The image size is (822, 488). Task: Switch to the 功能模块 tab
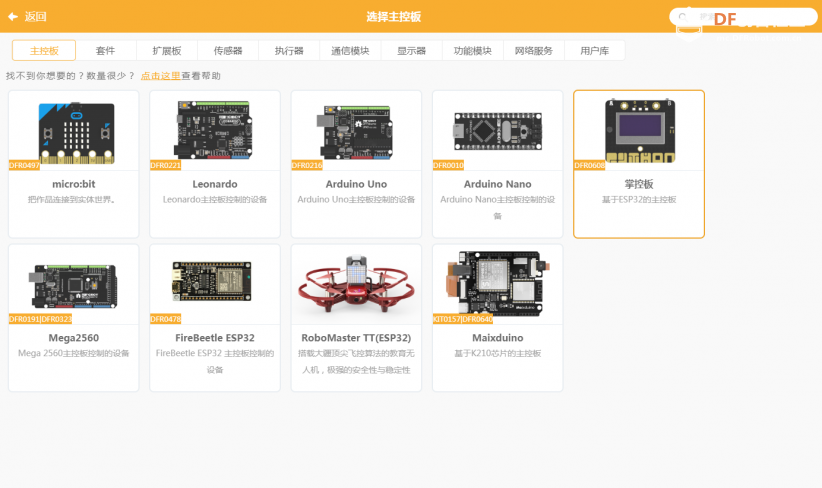[x=473, y=51]
